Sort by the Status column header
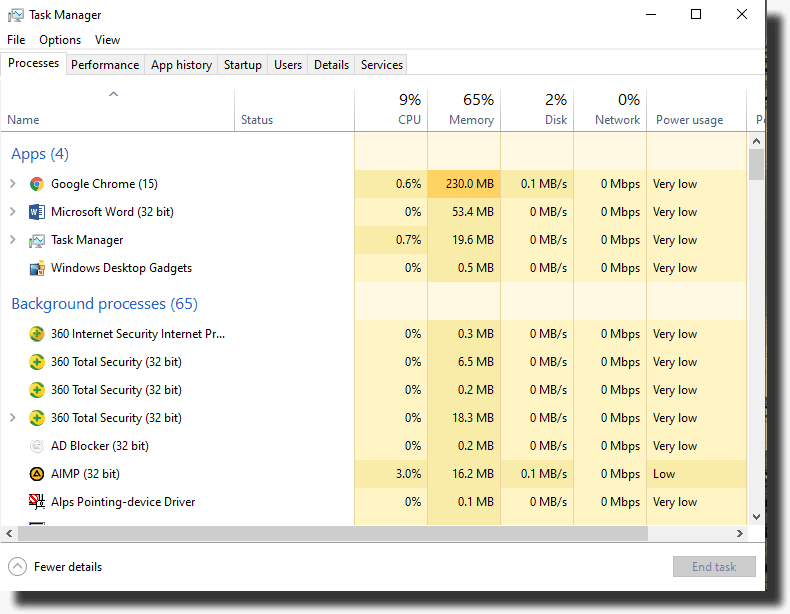Image resolution: width=790 pixels, height=614 pixels. pyautogui.click(x=294, y=111)
